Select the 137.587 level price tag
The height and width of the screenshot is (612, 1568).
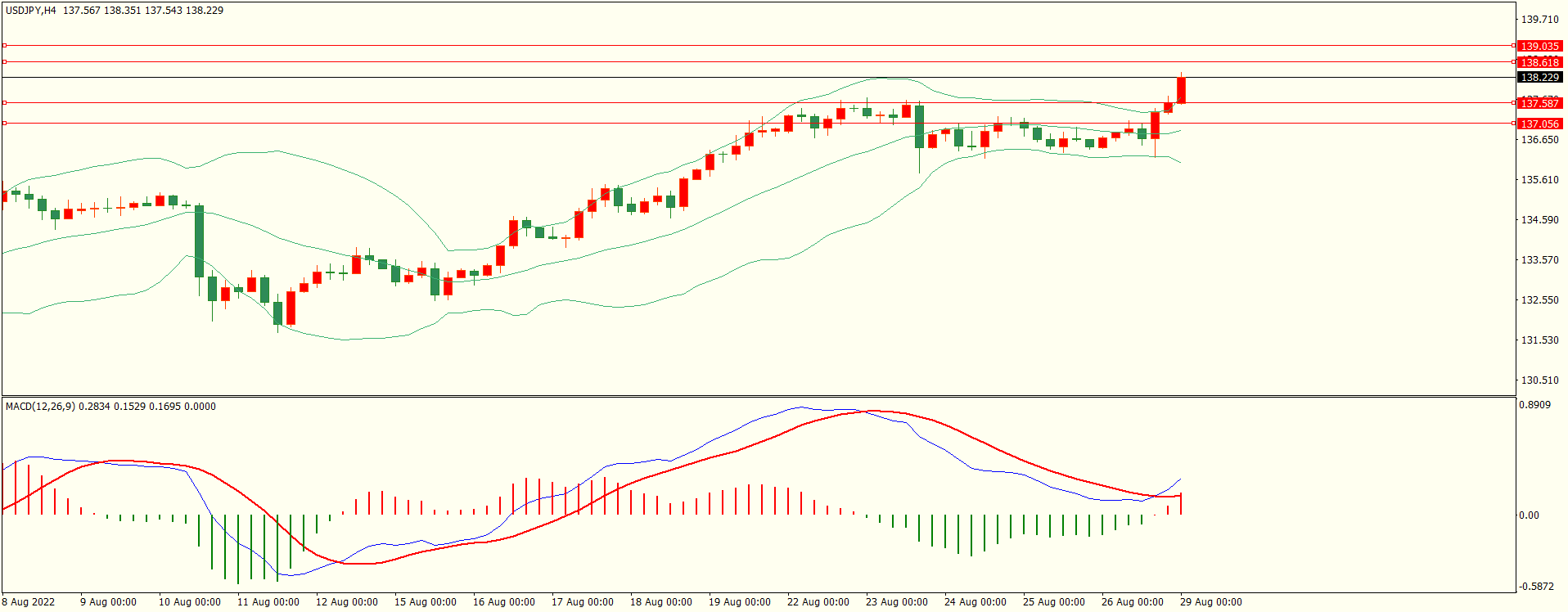[x=1539, y=103]
